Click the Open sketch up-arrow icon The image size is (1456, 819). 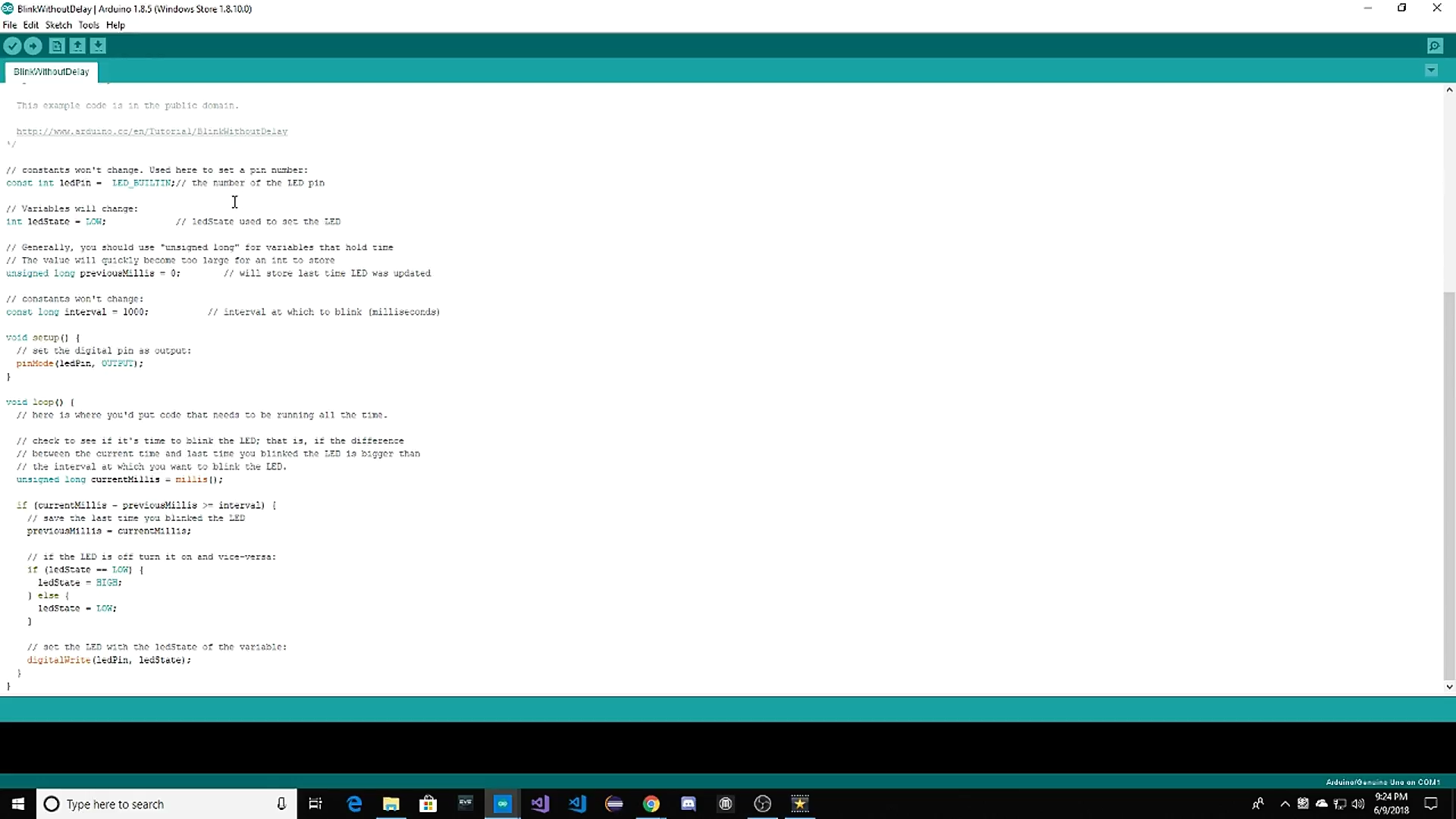(x=77, y=46)
